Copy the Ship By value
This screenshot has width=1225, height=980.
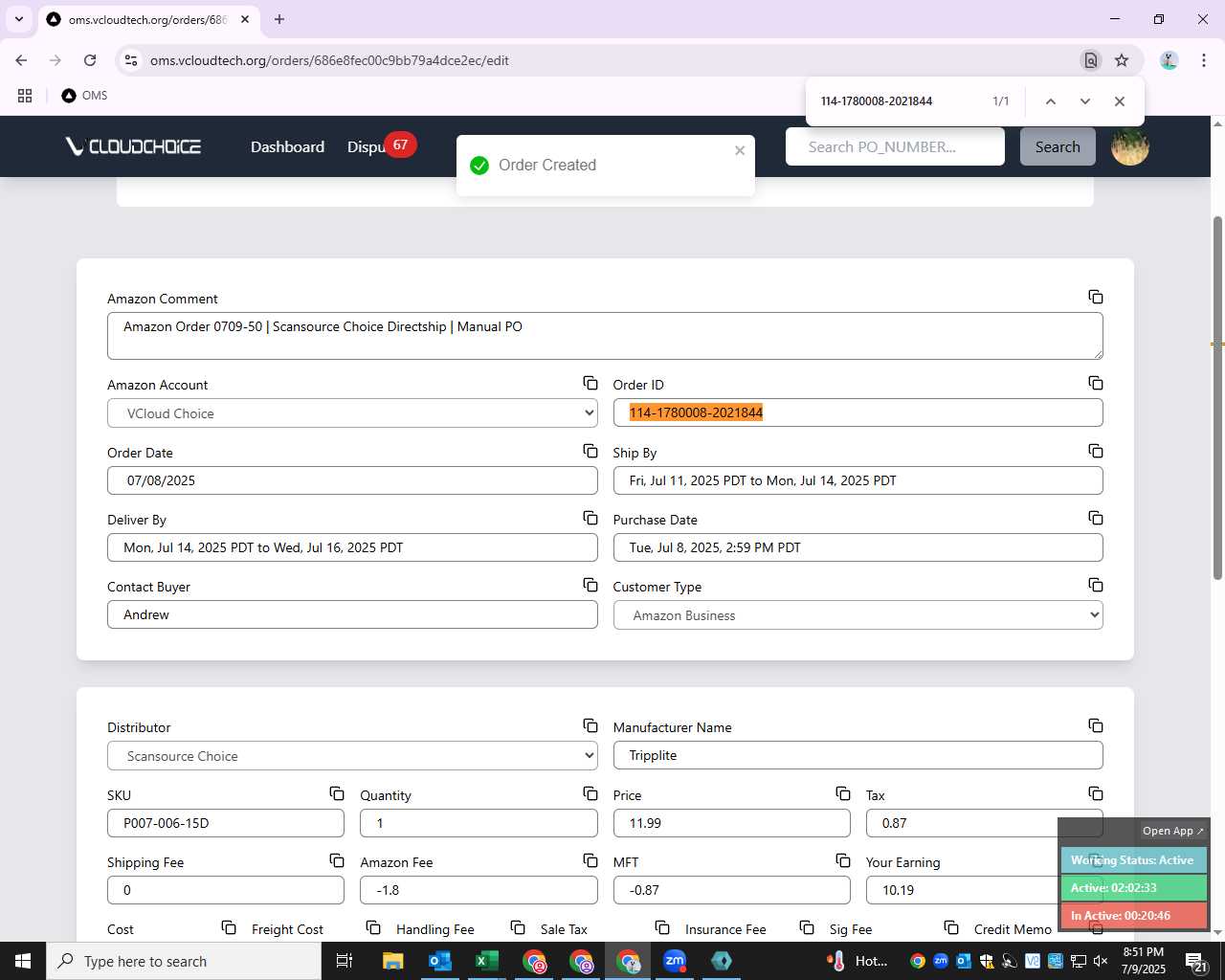tap(1096, 451)
